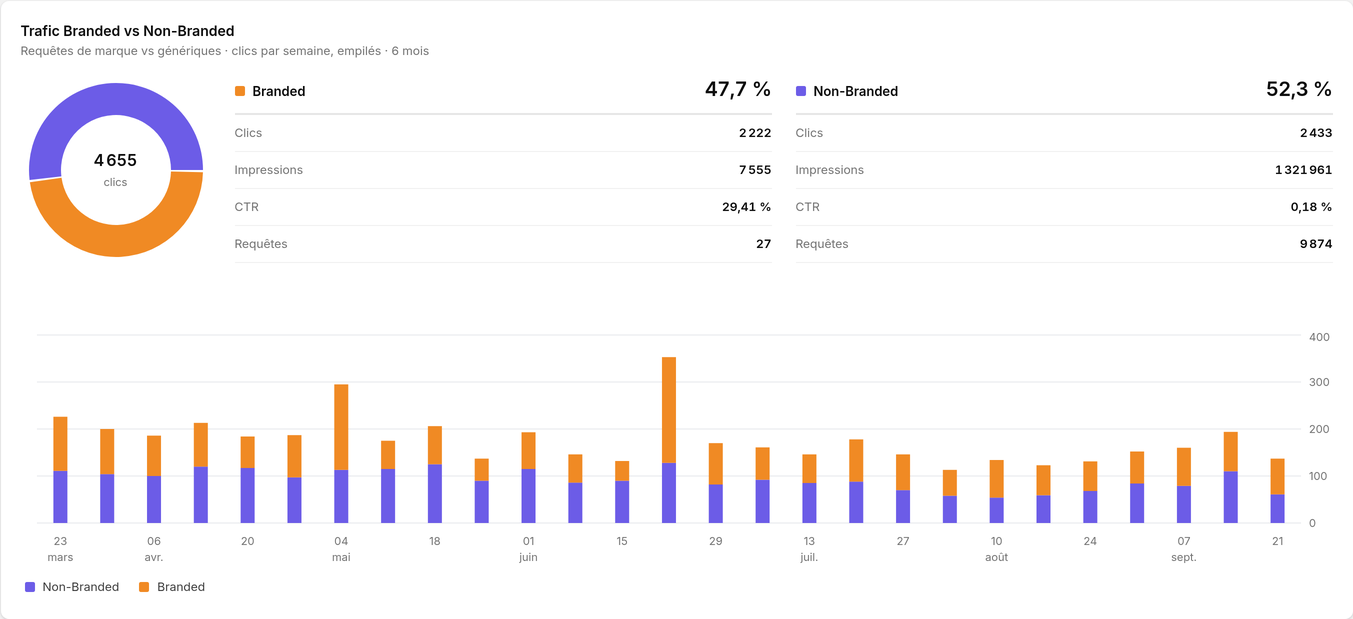1353x619 pixels.
Task: Click the Requêtes label under Non-Branded
Action: click(x=822, y=244)
